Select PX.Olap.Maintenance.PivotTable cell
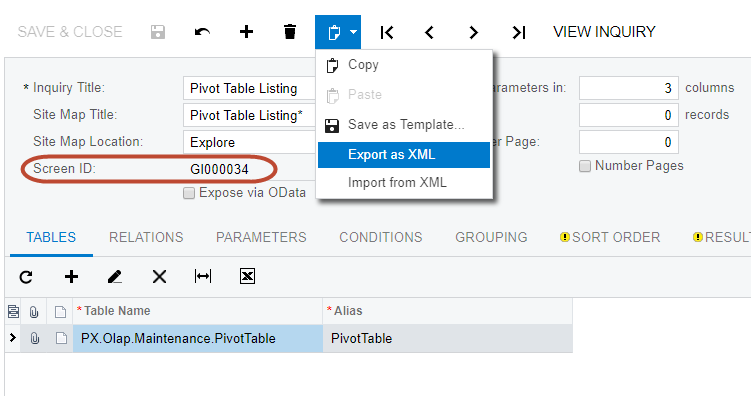The height and width of the screenshot is (396, 751). (x=198, y=339)
